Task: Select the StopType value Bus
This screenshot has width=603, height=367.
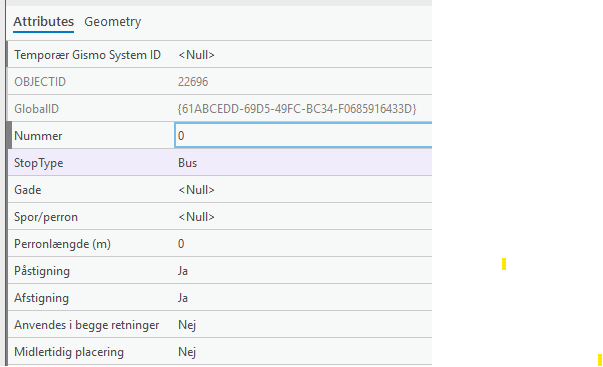Action: click(x=188, y=163)
